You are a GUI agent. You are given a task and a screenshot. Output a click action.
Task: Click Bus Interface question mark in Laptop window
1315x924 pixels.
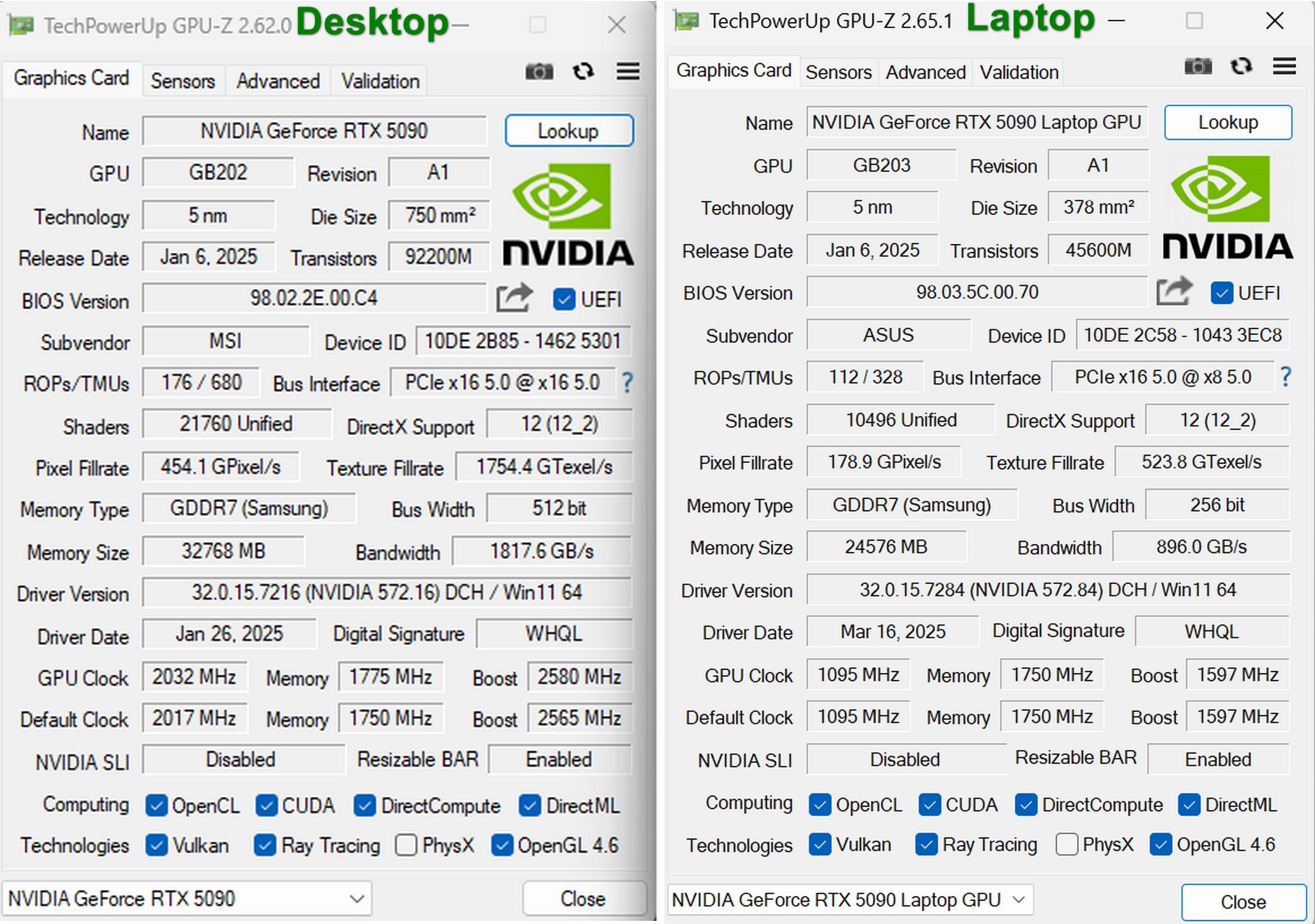click(x=1286, y=377)
